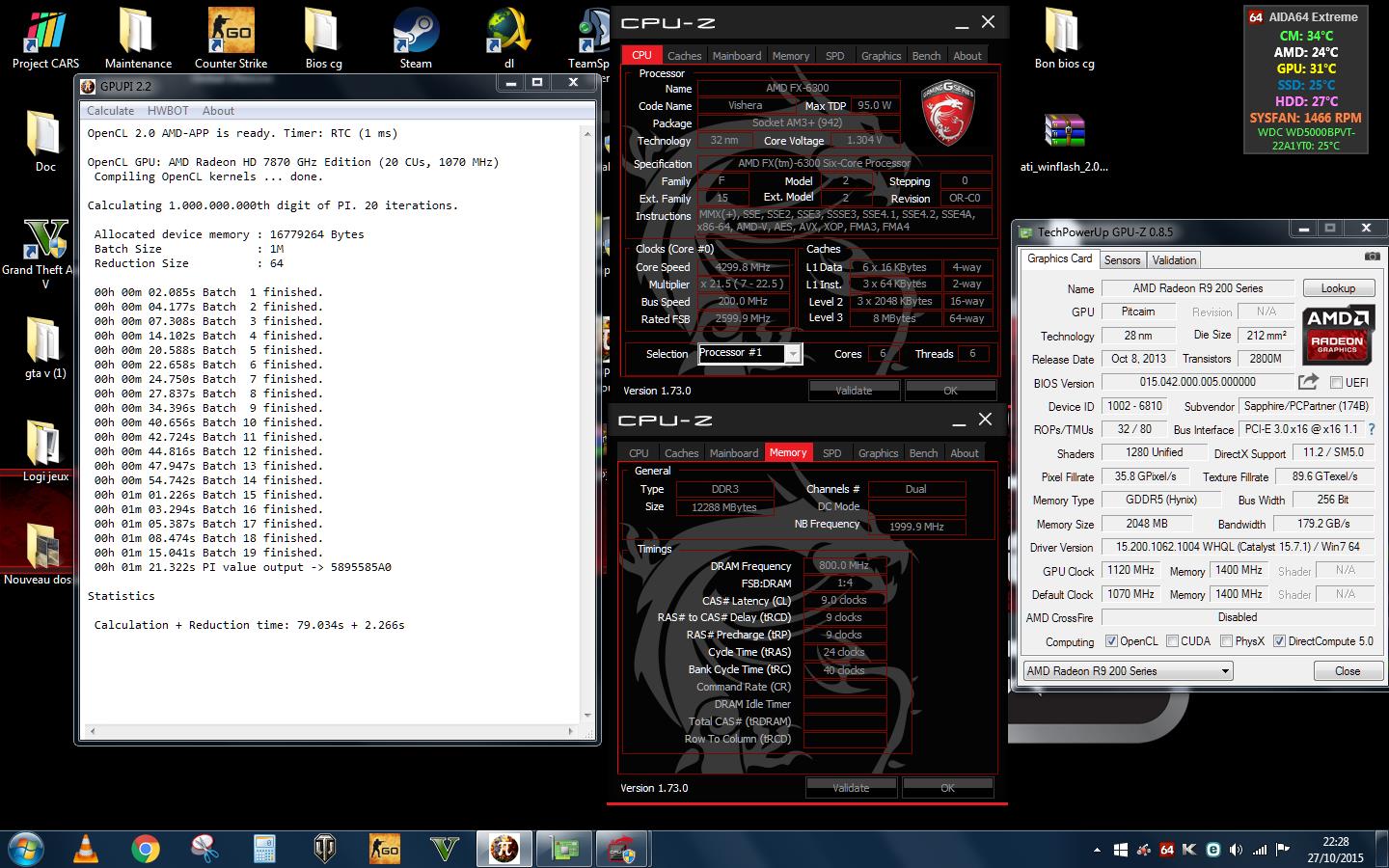Screen dimensions: 1389x868
Task: Launch GTA V from the taskbar
Action: pyautogui.click(x=445, y=849)
